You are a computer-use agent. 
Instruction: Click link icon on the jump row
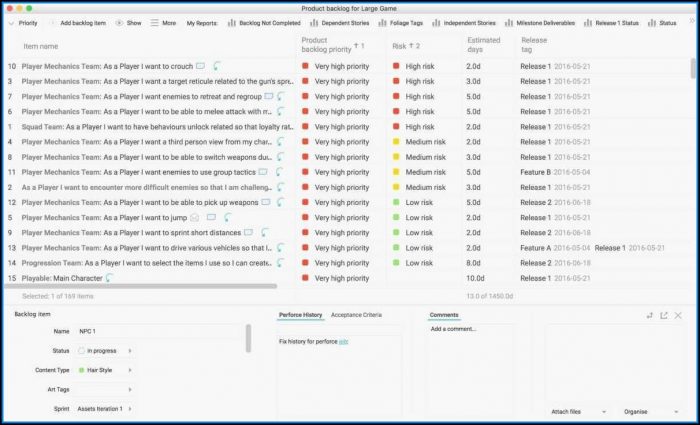(x=228, y=217)
